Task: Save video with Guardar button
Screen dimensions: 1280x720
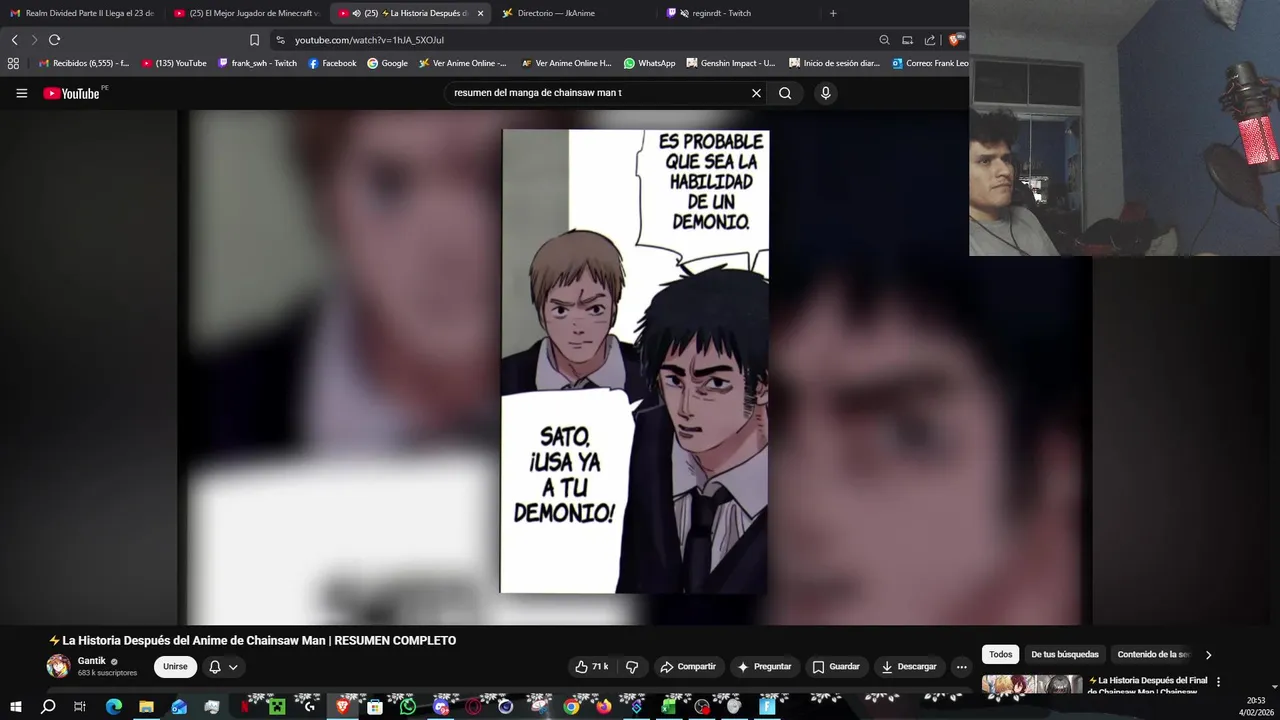Action: 836,667
